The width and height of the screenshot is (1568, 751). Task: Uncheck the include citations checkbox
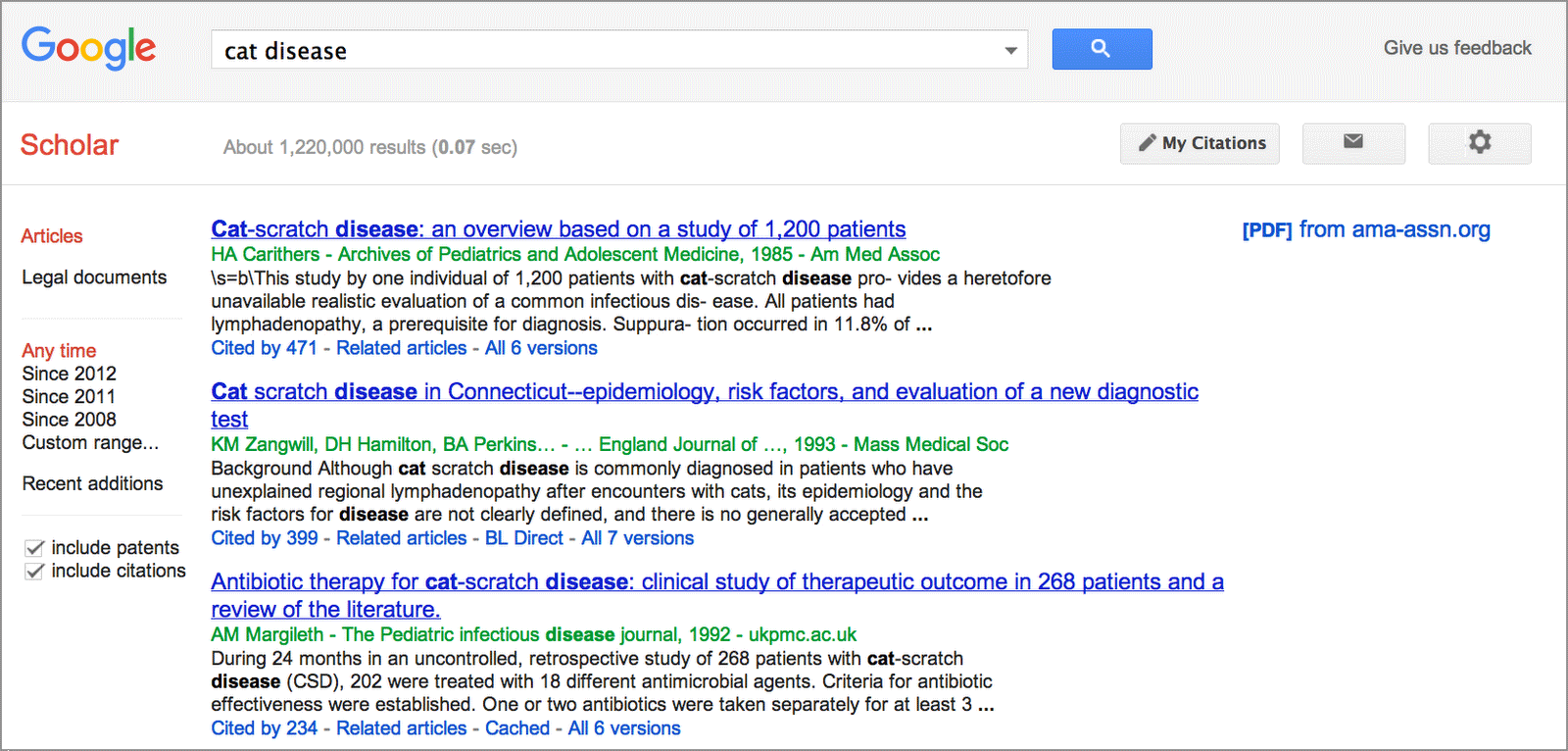34,571
